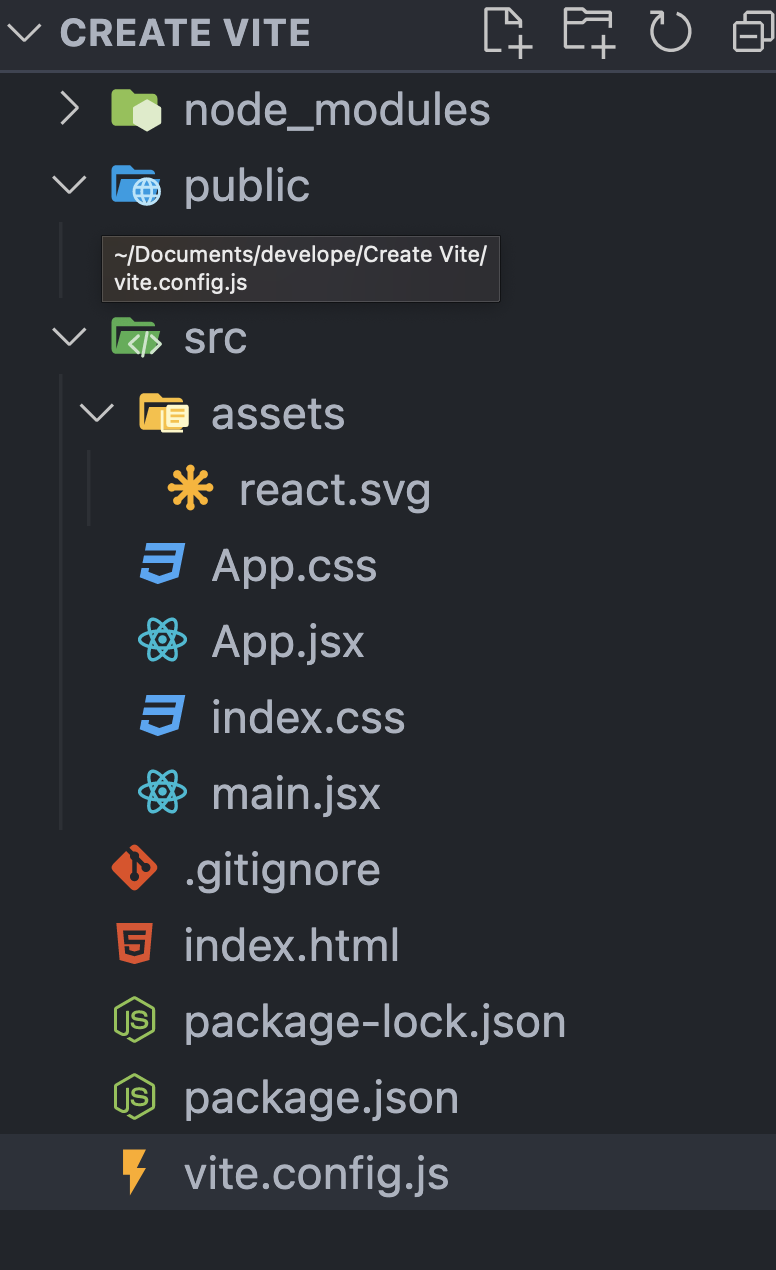Expand the node_modules folder chevron
776x1270 pixels.
tap(69, 109)
